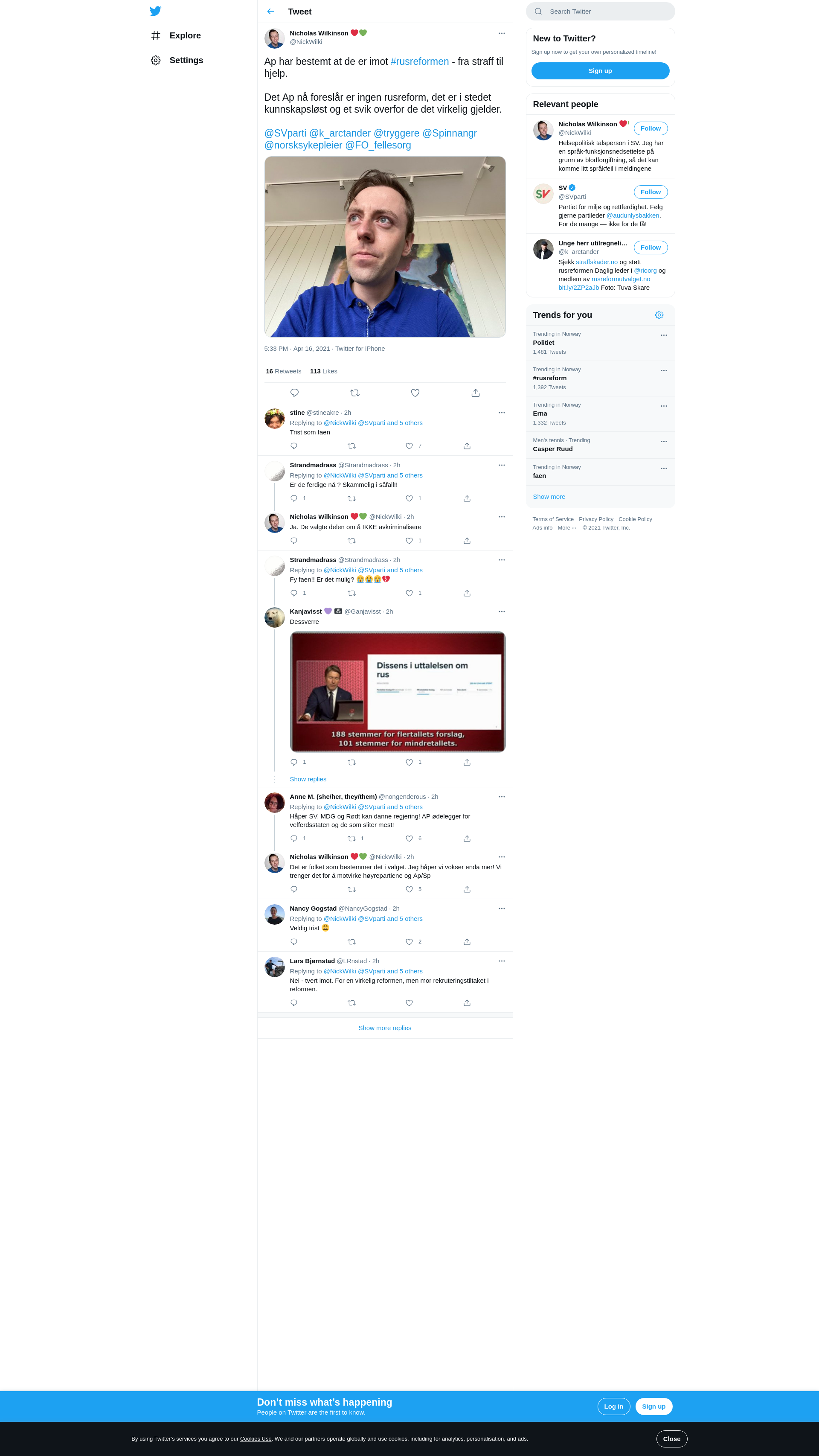Screen dimensions: 819x1456
Task: Open Trends for you settings gear
Action: click(659, 315)
